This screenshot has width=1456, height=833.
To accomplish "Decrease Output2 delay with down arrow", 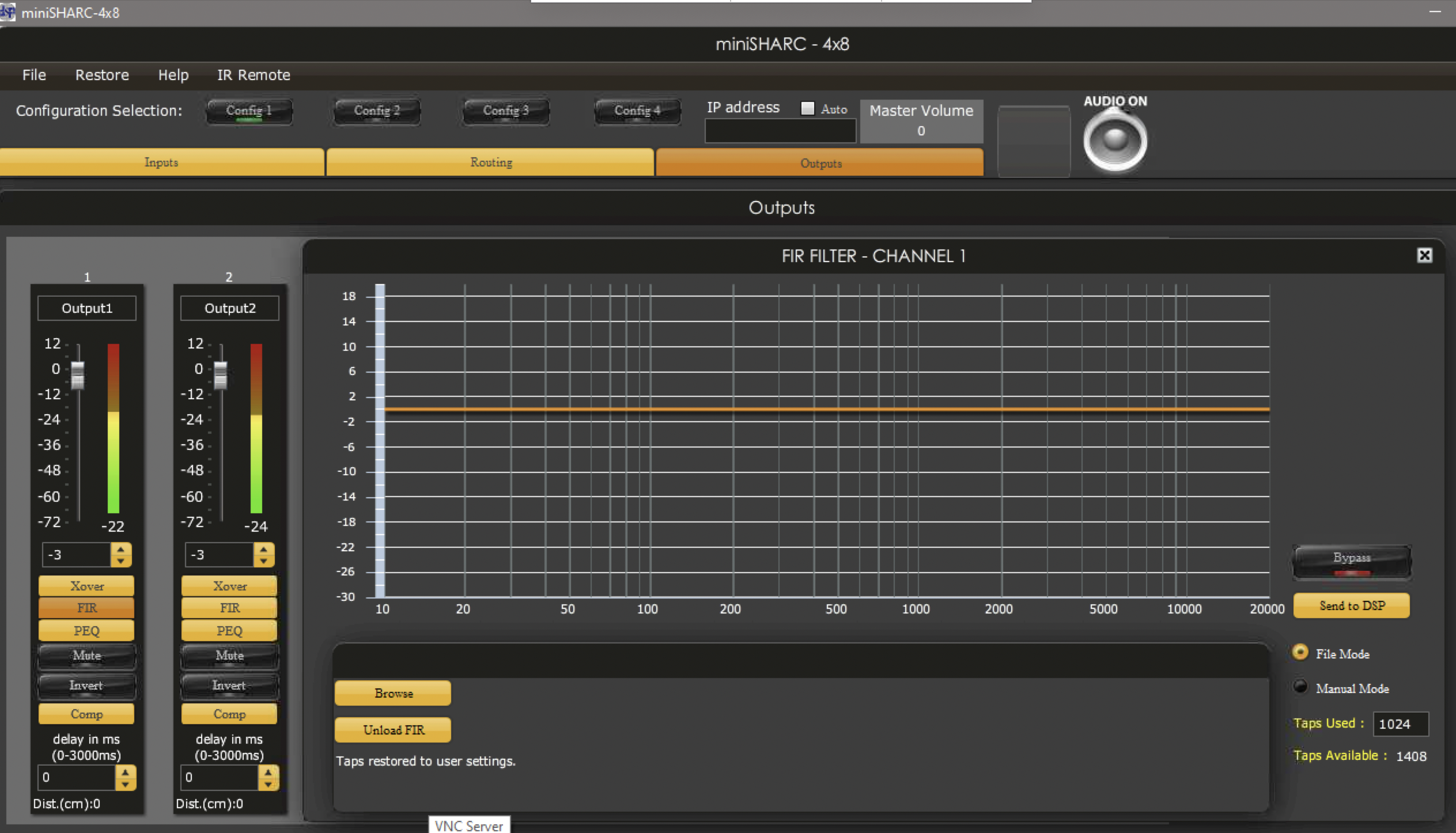I will (x=268, y=784).
